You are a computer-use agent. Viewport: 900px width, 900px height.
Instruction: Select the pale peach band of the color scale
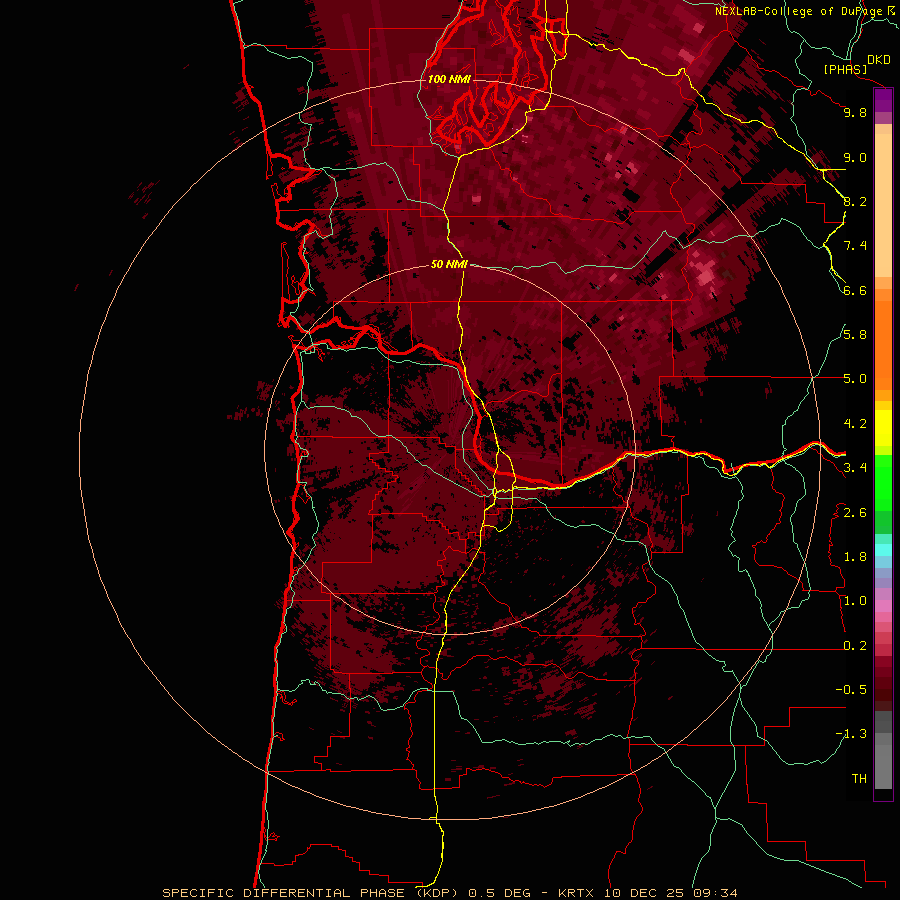coord(883,205)
